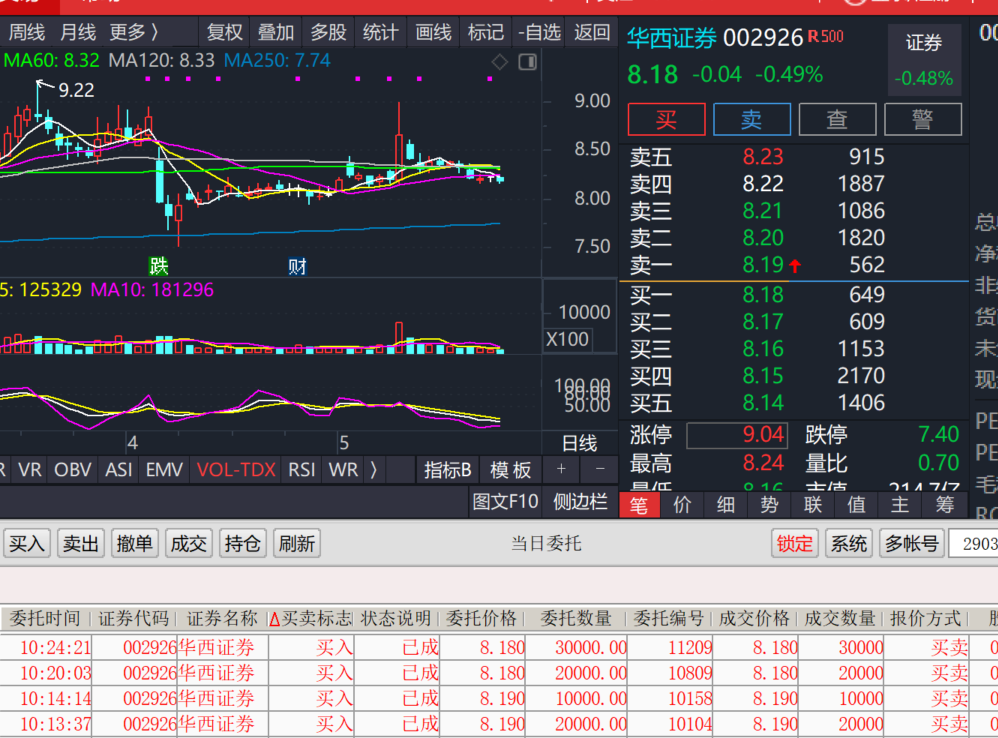Select the EMV indicator tab
This screenshot has height=738, width=998.
164,470
